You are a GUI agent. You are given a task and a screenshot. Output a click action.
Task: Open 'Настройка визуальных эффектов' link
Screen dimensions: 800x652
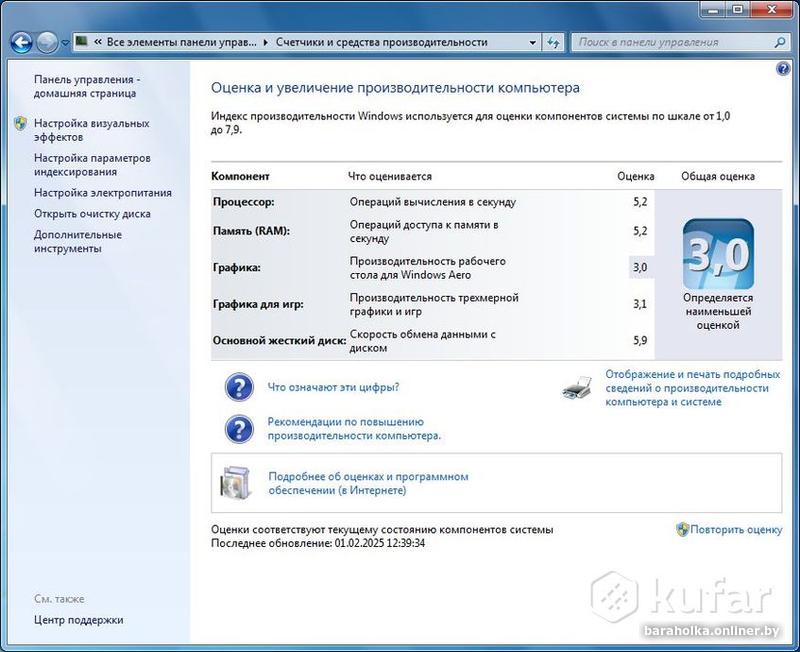click(x=92, y=130)
